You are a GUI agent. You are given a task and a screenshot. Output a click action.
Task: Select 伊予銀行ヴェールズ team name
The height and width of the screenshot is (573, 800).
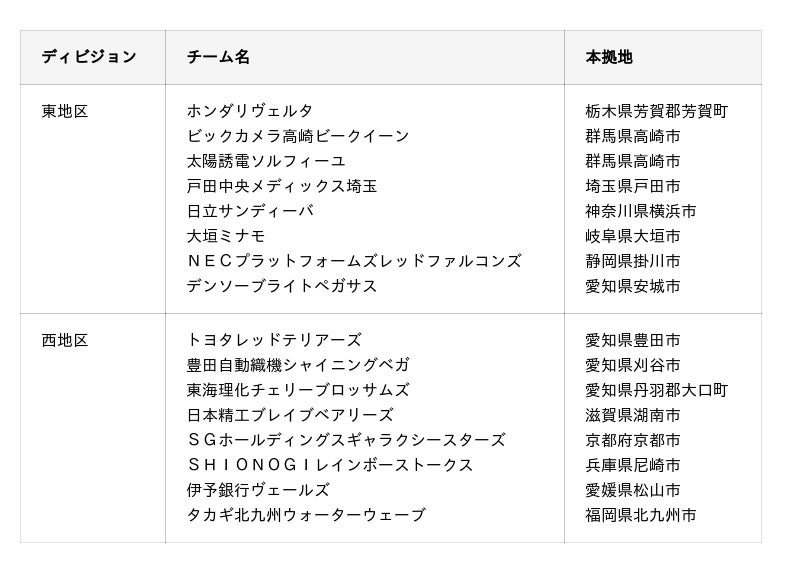tap(258, 490)
